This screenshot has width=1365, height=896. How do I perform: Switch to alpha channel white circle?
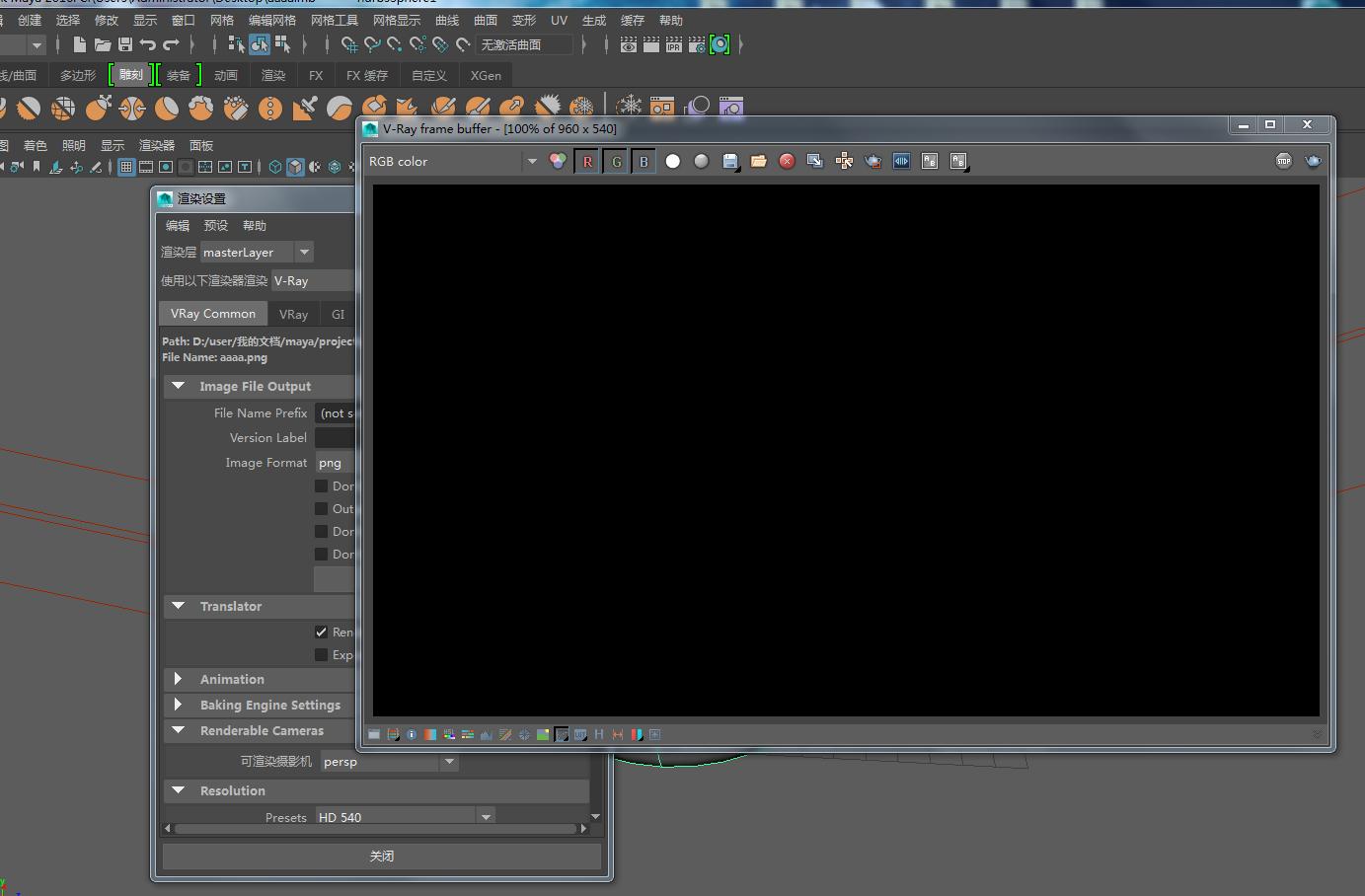[x=673, y=161]
